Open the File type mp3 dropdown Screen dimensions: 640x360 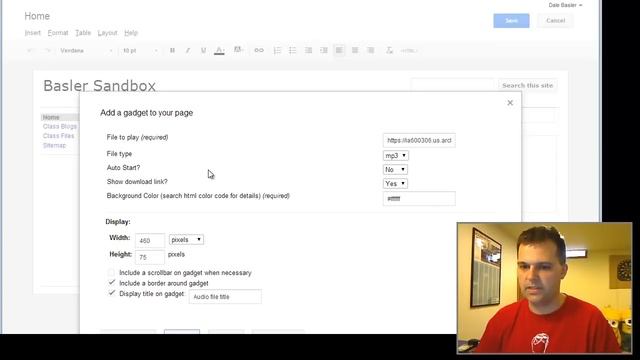coord(396,156)
